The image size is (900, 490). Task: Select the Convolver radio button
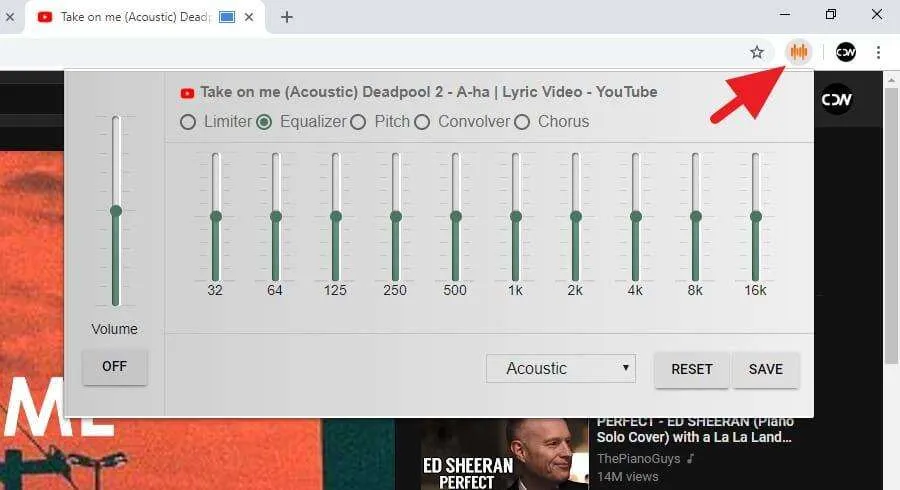tap(422, 122)
